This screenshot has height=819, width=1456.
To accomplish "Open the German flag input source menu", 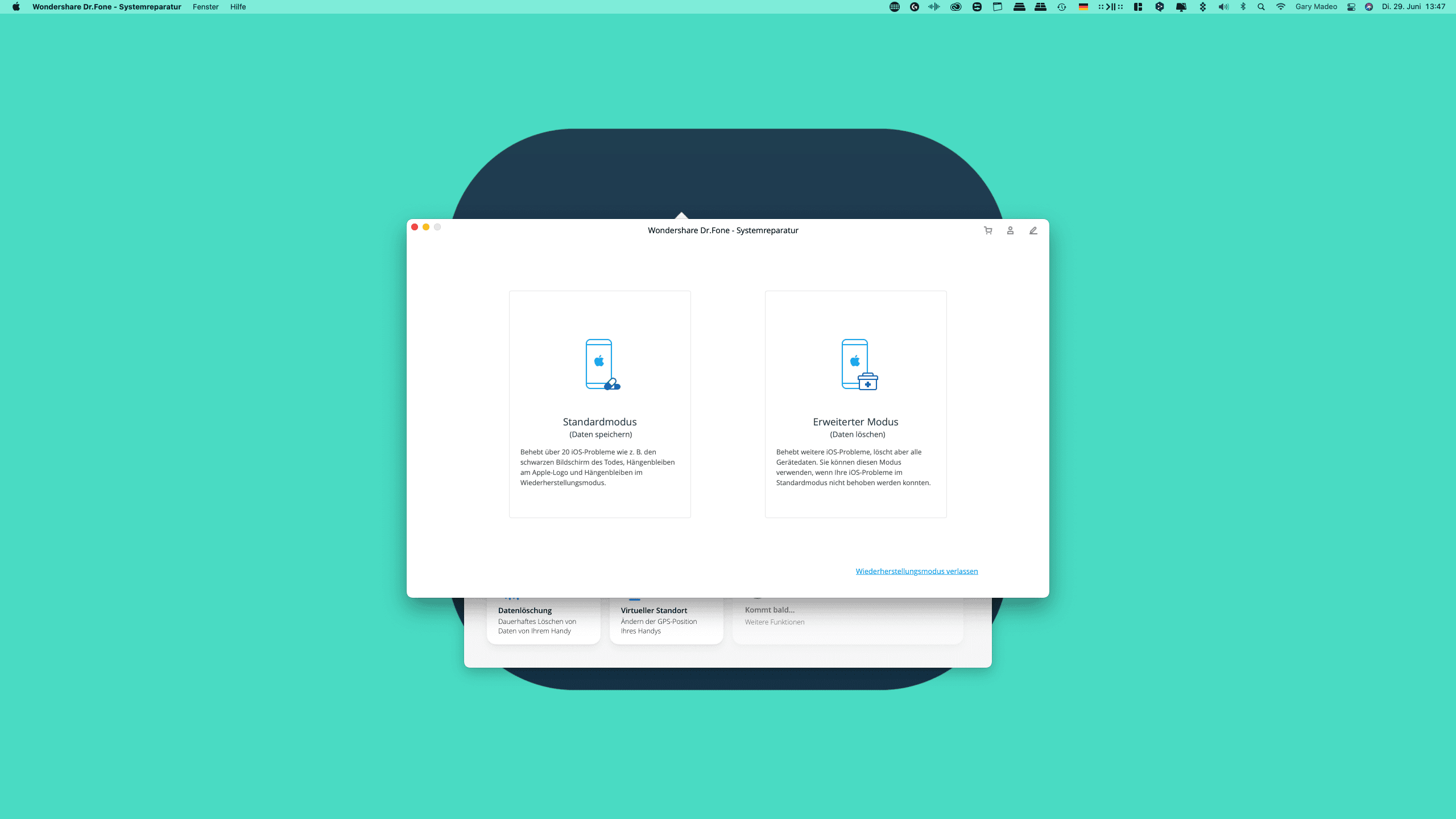I will pyautogui.click(x=1083, y=7).
